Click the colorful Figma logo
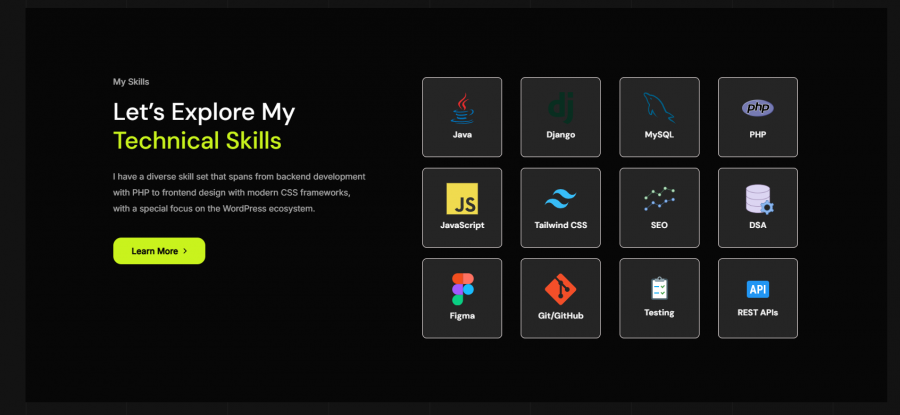 [x=462, y=289]
